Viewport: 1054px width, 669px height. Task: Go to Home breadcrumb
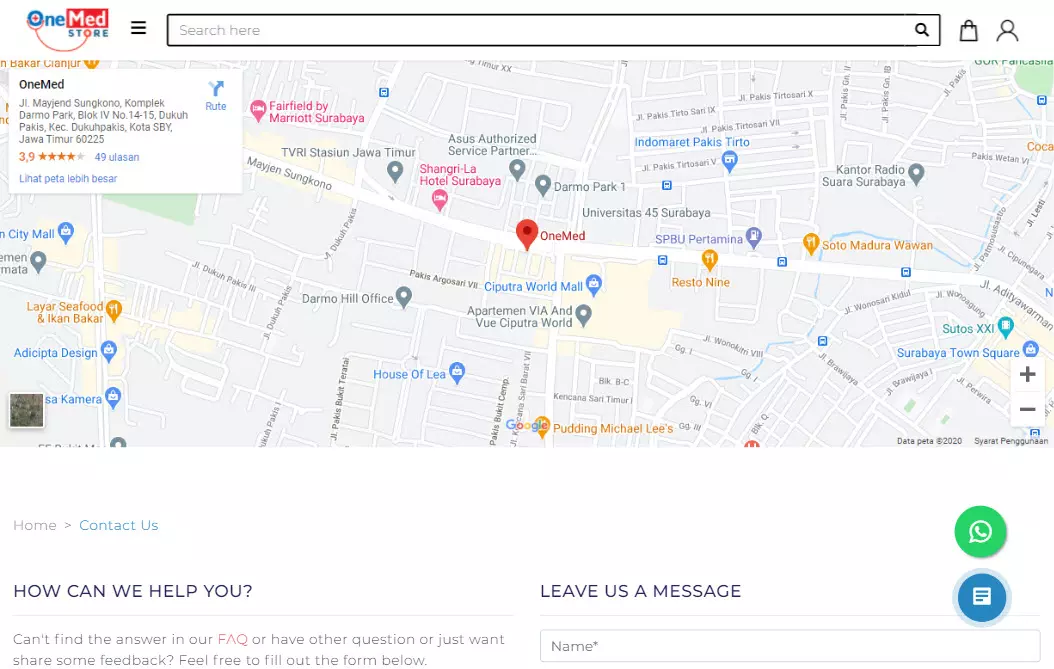[x=35, y=525]
